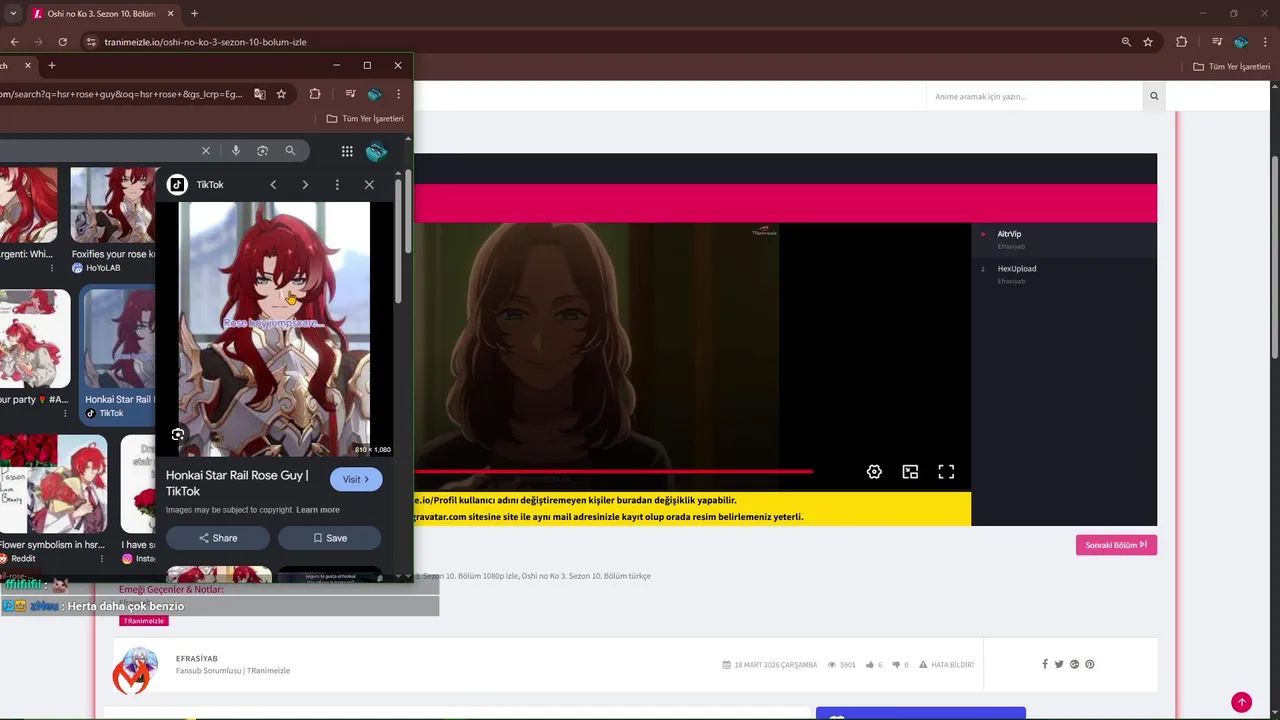
Task: Bookmark the anime page with the star
Action: coord(1148,42)
